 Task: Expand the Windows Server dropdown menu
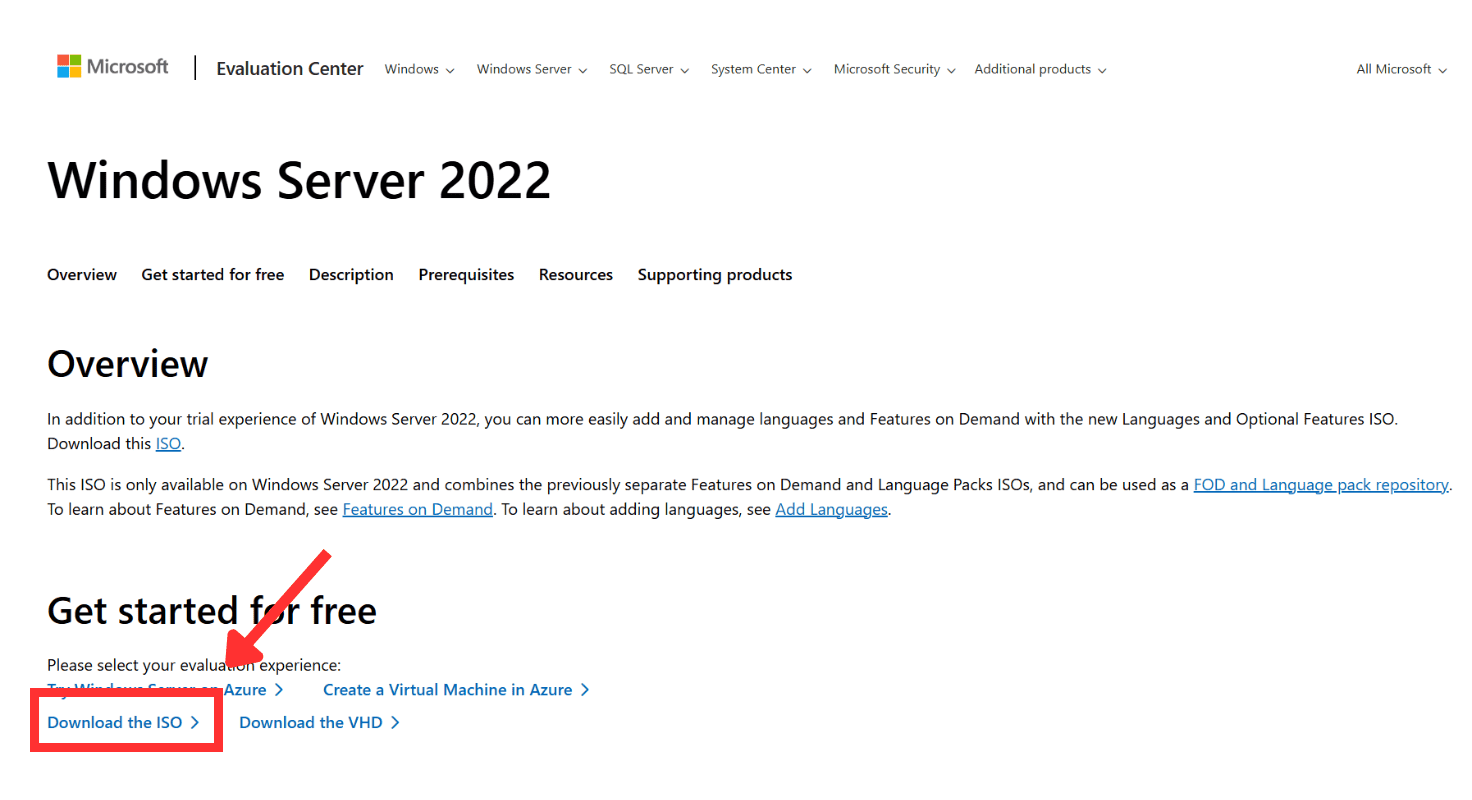click(x=530, y=69)
